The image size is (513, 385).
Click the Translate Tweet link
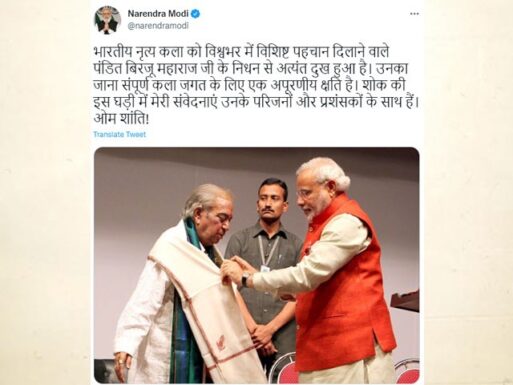pos(120,134)
